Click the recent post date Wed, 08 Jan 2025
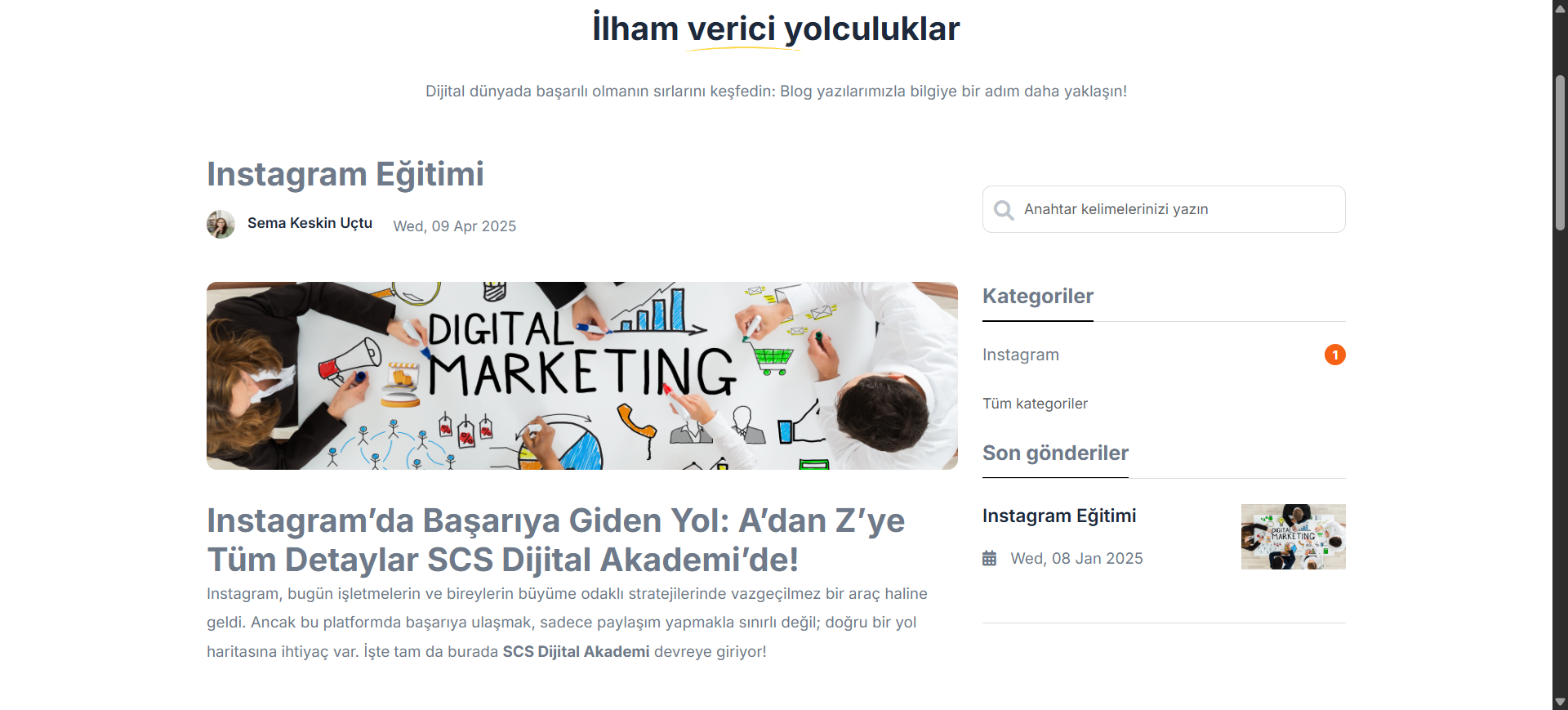The height and width of the screenshot is (710, 1568). 1076,558
